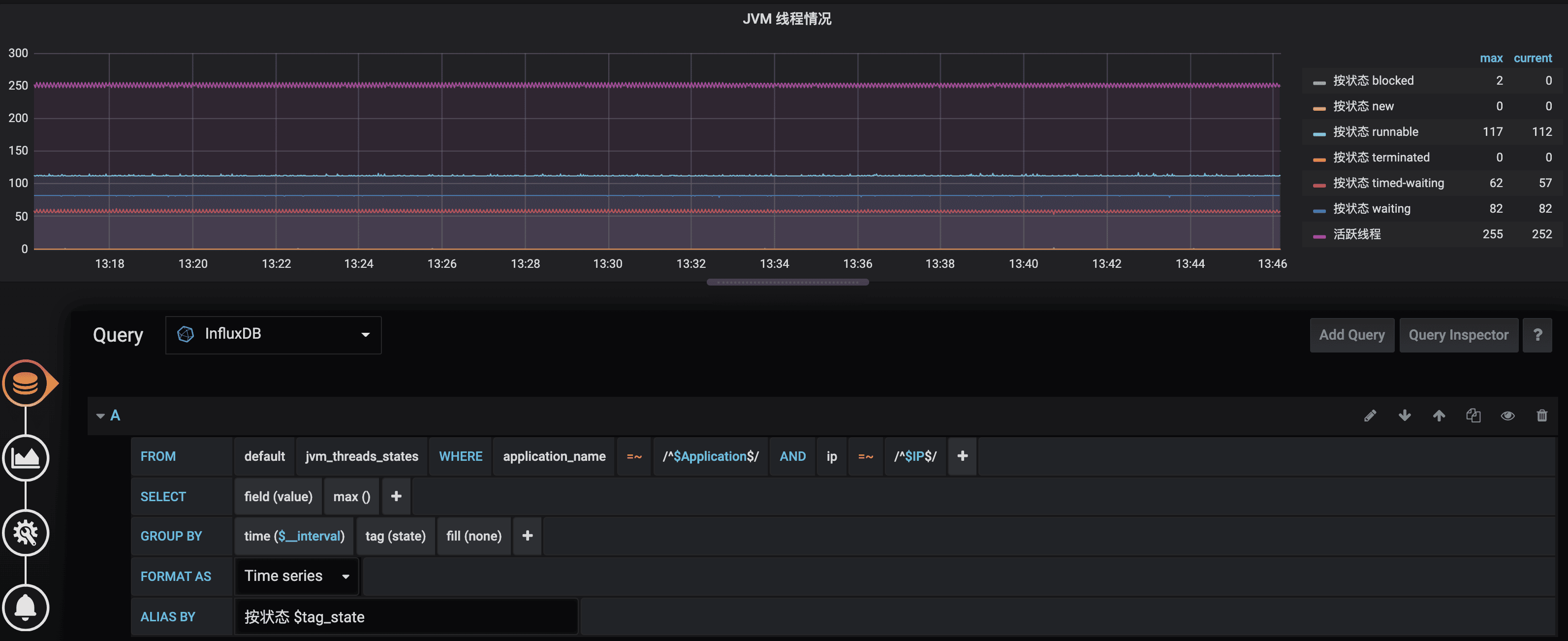Toggle query A visibility eye icon
This screenshot has height=641, width=1568.
[1508, 416]
